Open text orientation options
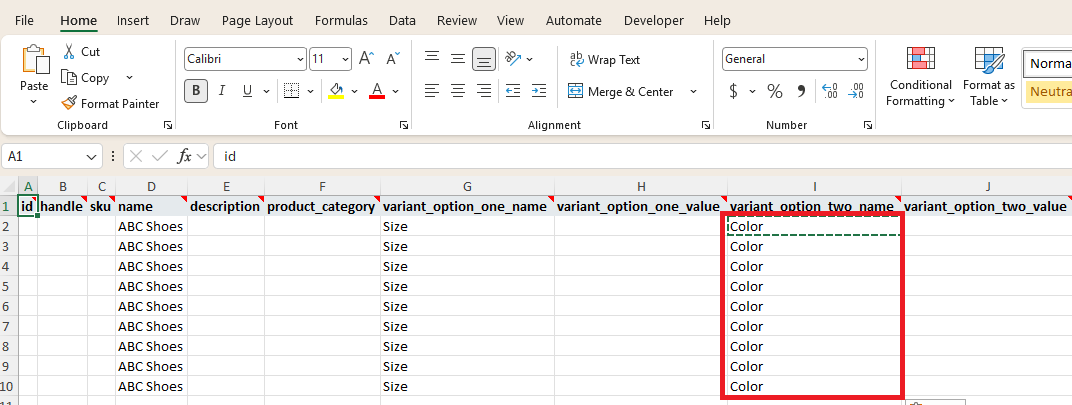Image resolution: width=1072 pixels, height=405 pixels. click(513, 59)
